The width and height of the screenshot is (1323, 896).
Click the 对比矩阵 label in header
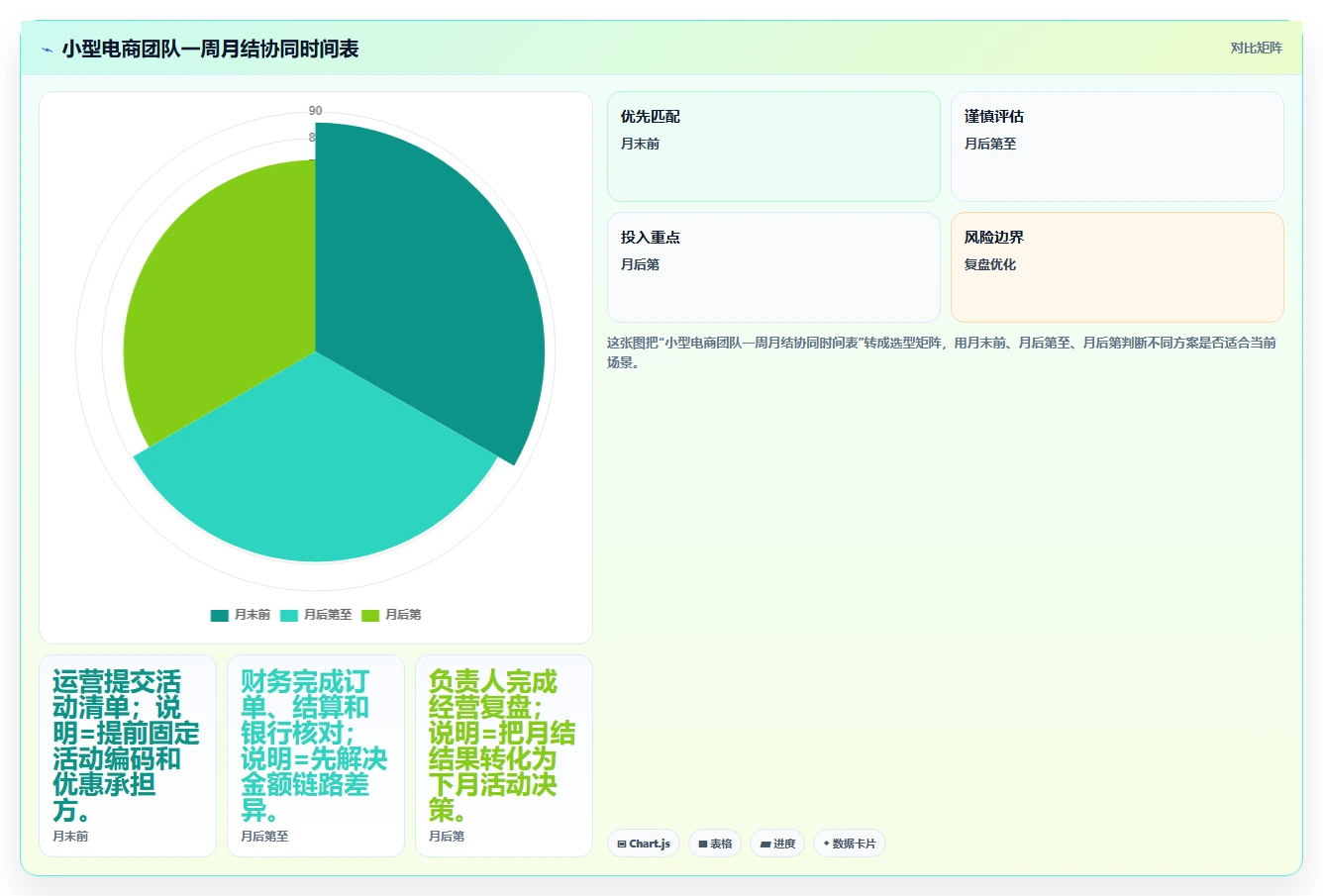click(1256, 48)
